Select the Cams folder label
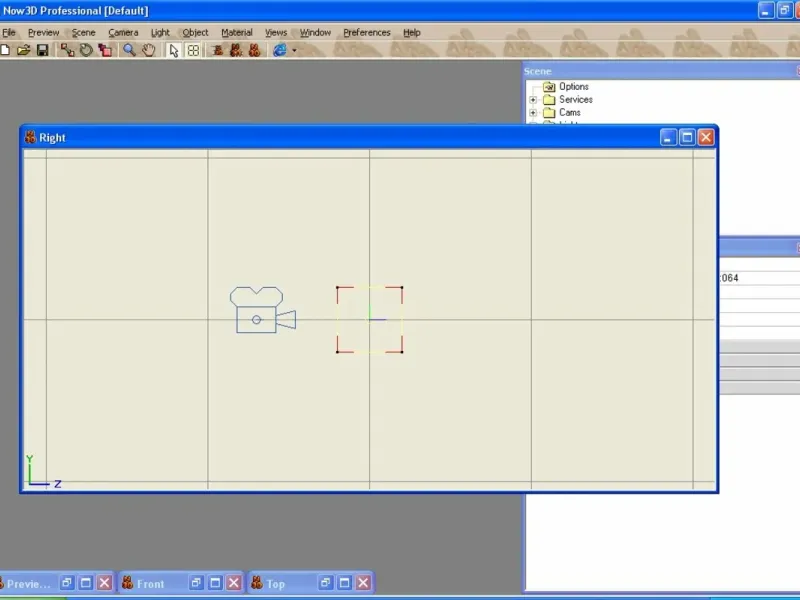 [x=569, y=112]
